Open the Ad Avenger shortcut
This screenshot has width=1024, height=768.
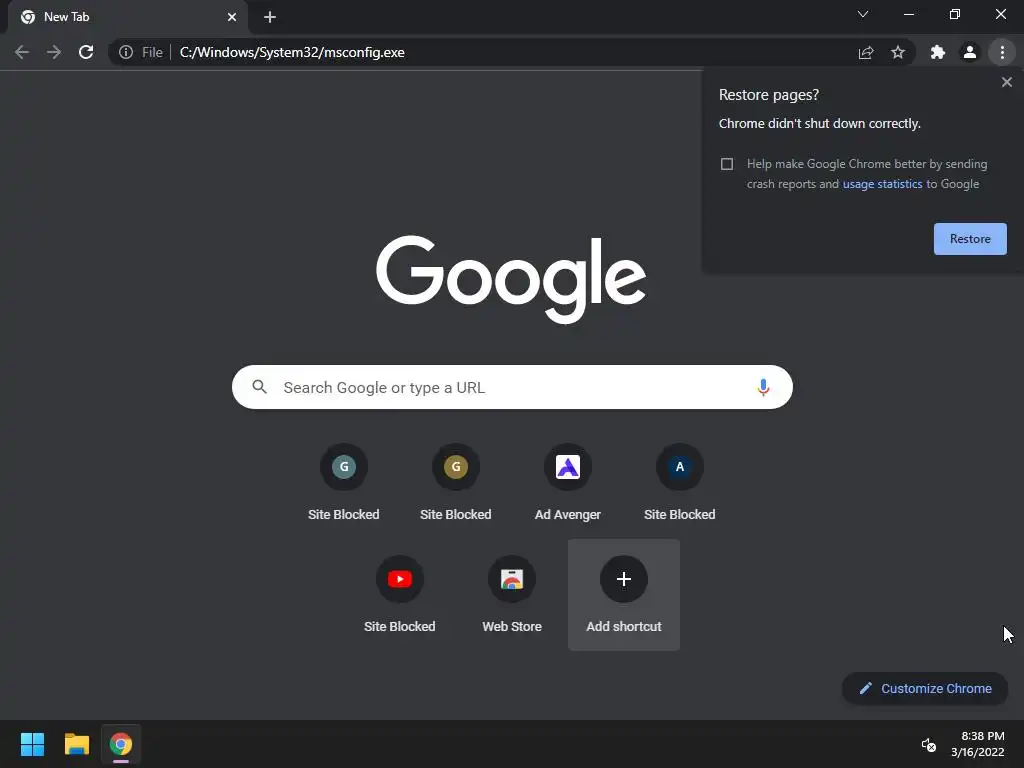point(568,483)
